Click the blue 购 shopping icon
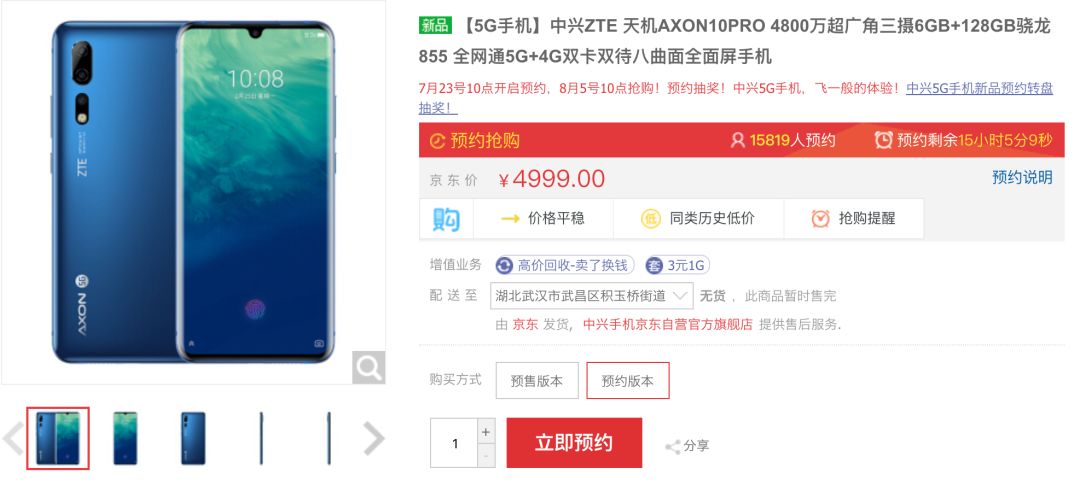Screen dimensions: 1080x480 coord(446,218)
